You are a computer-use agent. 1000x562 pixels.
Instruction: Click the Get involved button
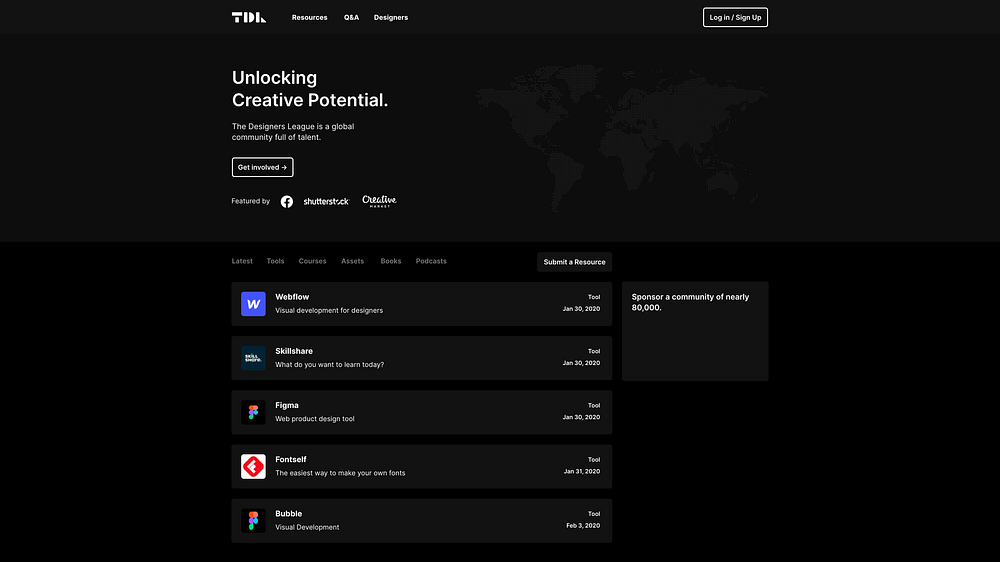(x=262, y=167)
